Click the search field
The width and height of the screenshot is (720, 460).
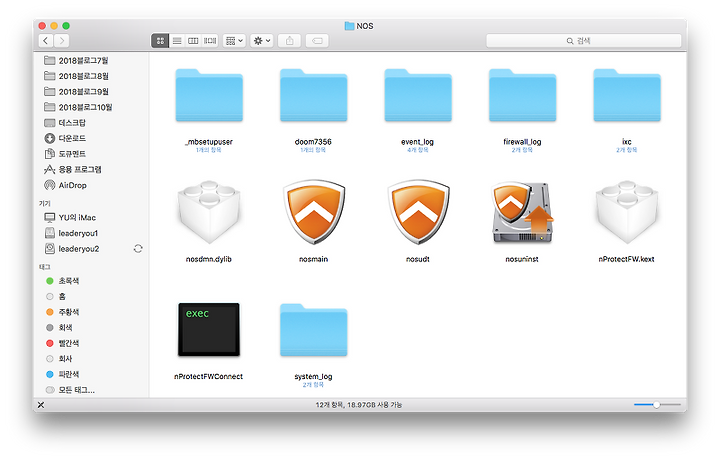(x=584, y=41)
